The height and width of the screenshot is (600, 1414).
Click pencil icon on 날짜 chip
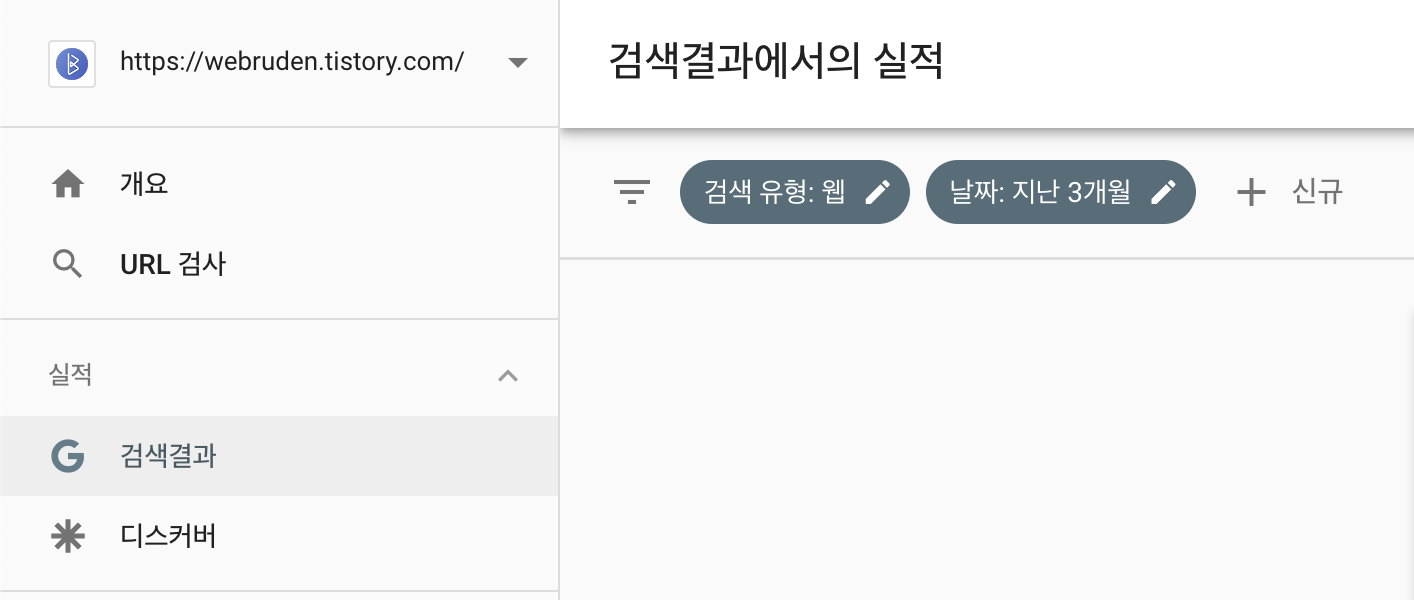click(x=1163, y=192)
